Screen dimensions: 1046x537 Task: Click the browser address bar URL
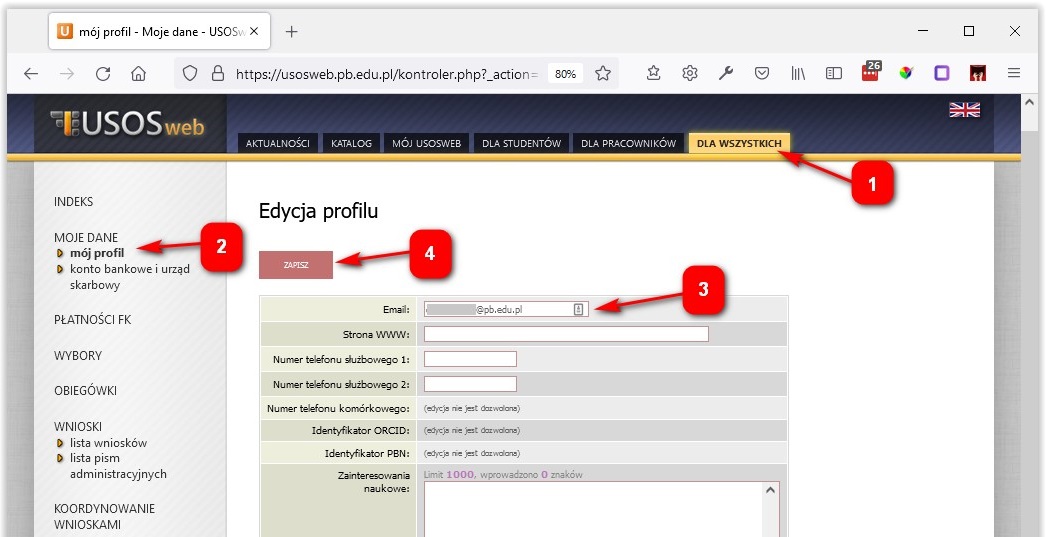pyautogui.click(x=386, y=74)
